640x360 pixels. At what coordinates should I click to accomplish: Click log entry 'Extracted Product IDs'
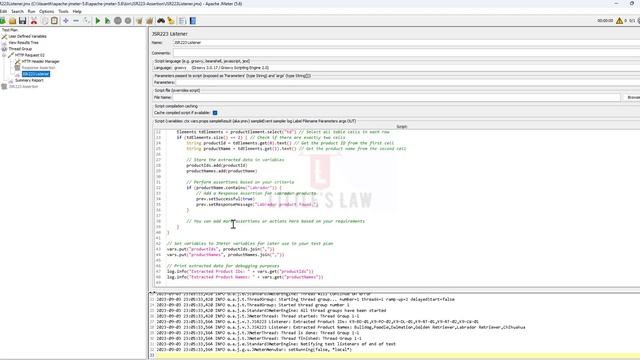coord(318,322)
